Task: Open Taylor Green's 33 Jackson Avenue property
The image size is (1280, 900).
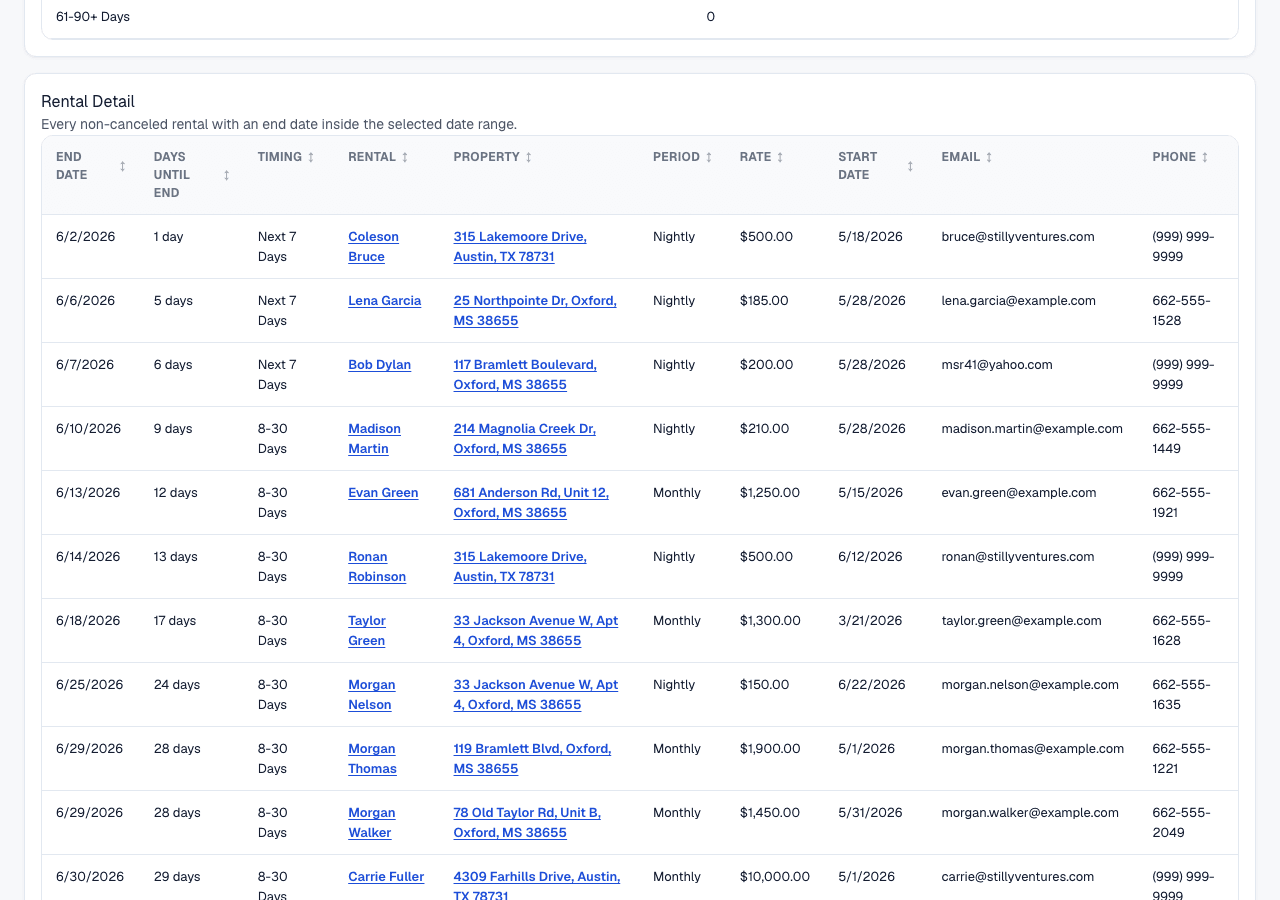Action: [536, 631]
